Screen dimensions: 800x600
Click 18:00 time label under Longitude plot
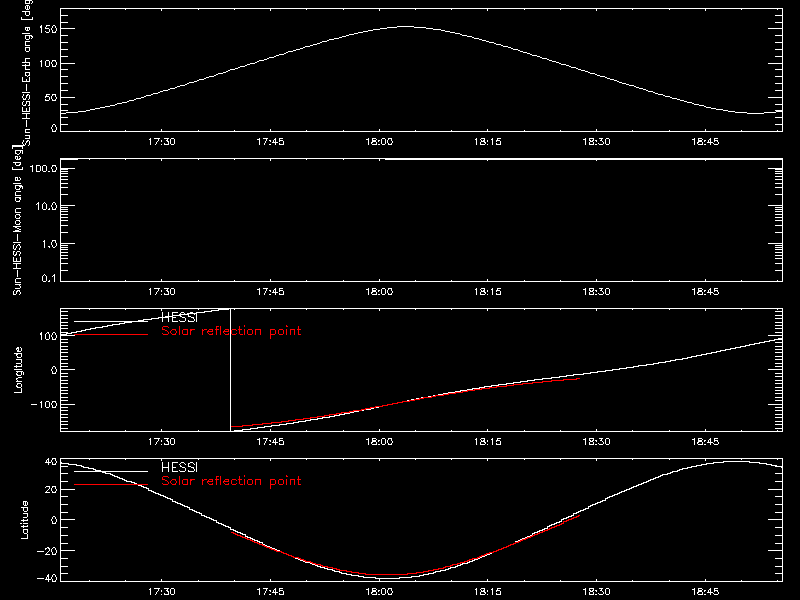coord(379,442)
